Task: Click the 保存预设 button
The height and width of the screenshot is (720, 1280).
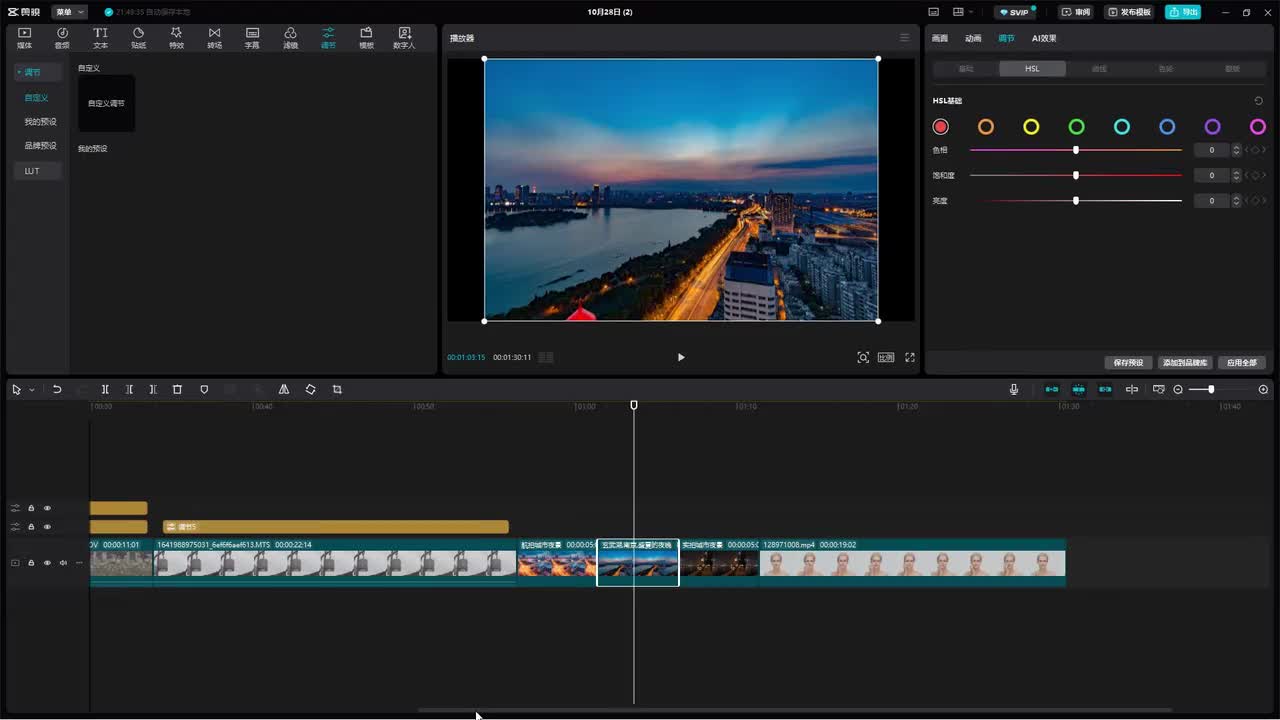Action: pos(1128,362)
